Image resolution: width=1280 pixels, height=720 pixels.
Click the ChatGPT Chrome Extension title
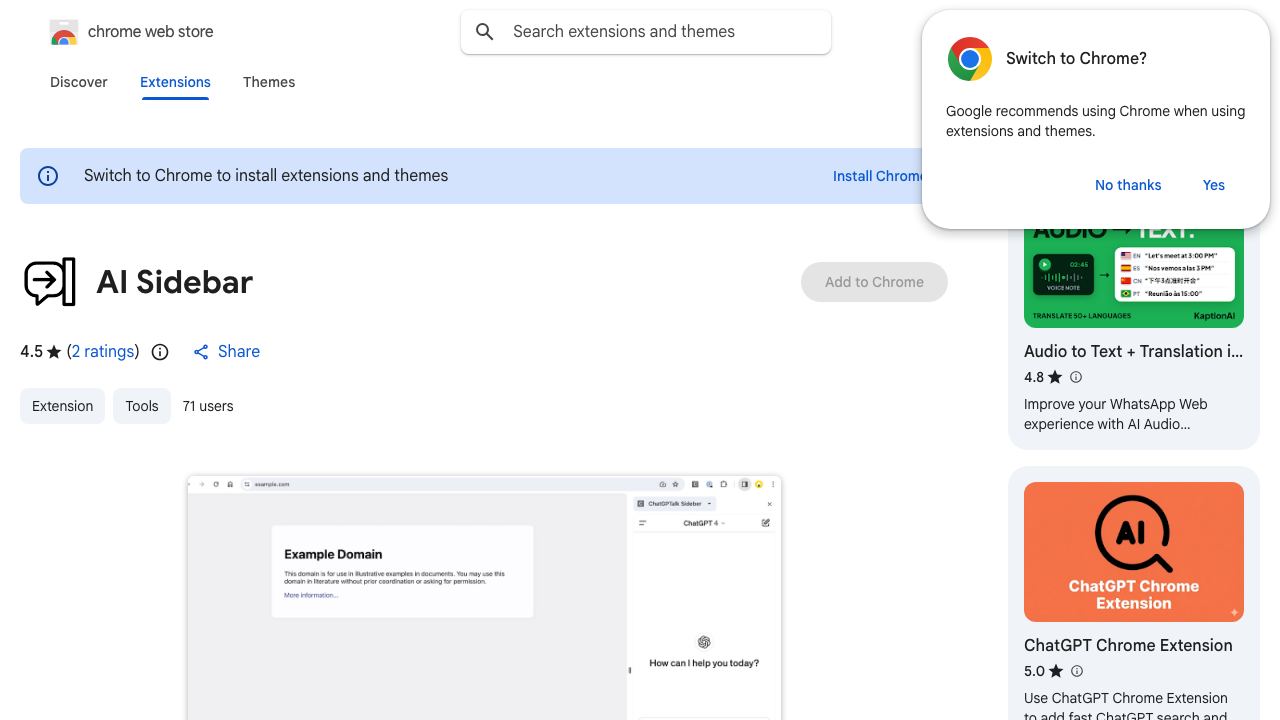click(x=1128, y=645)
